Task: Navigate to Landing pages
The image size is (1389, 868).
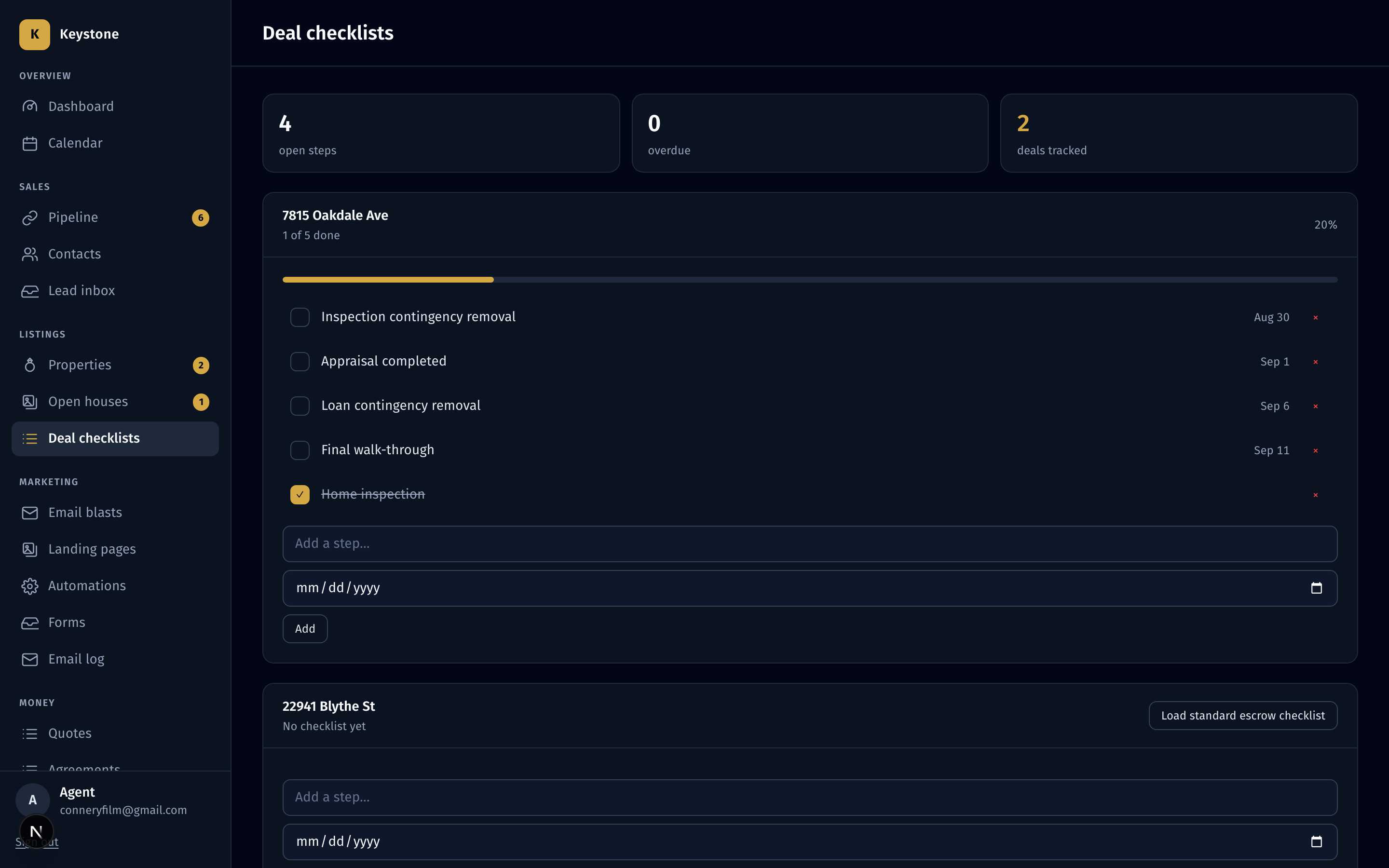Action: click(x=115, y=549)
